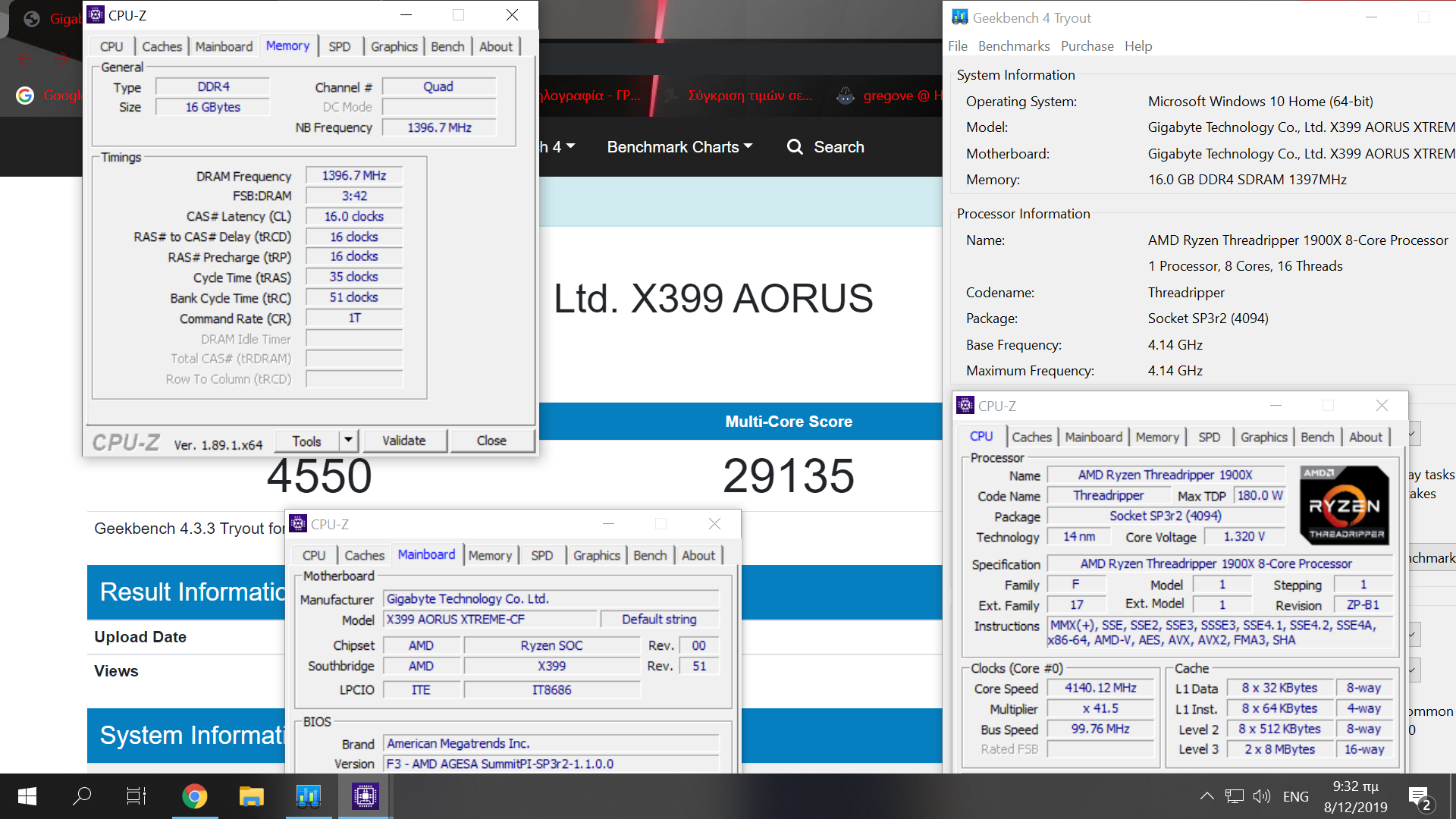Open taskbar search magnifier

82,796
